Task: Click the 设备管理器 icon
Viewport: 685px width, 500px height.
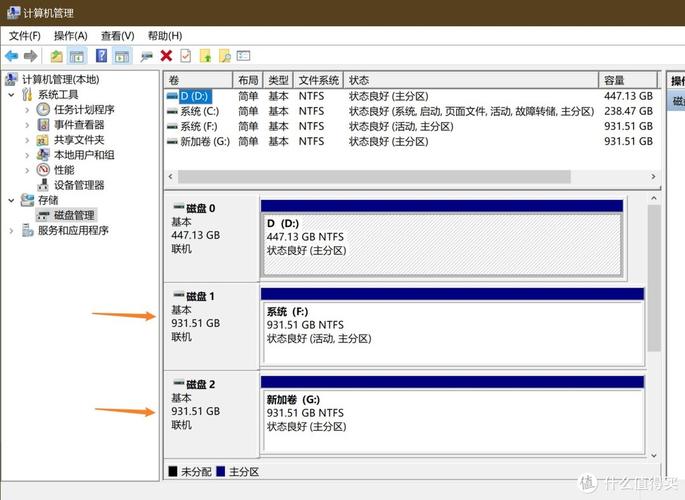Action: click(43, 185)
